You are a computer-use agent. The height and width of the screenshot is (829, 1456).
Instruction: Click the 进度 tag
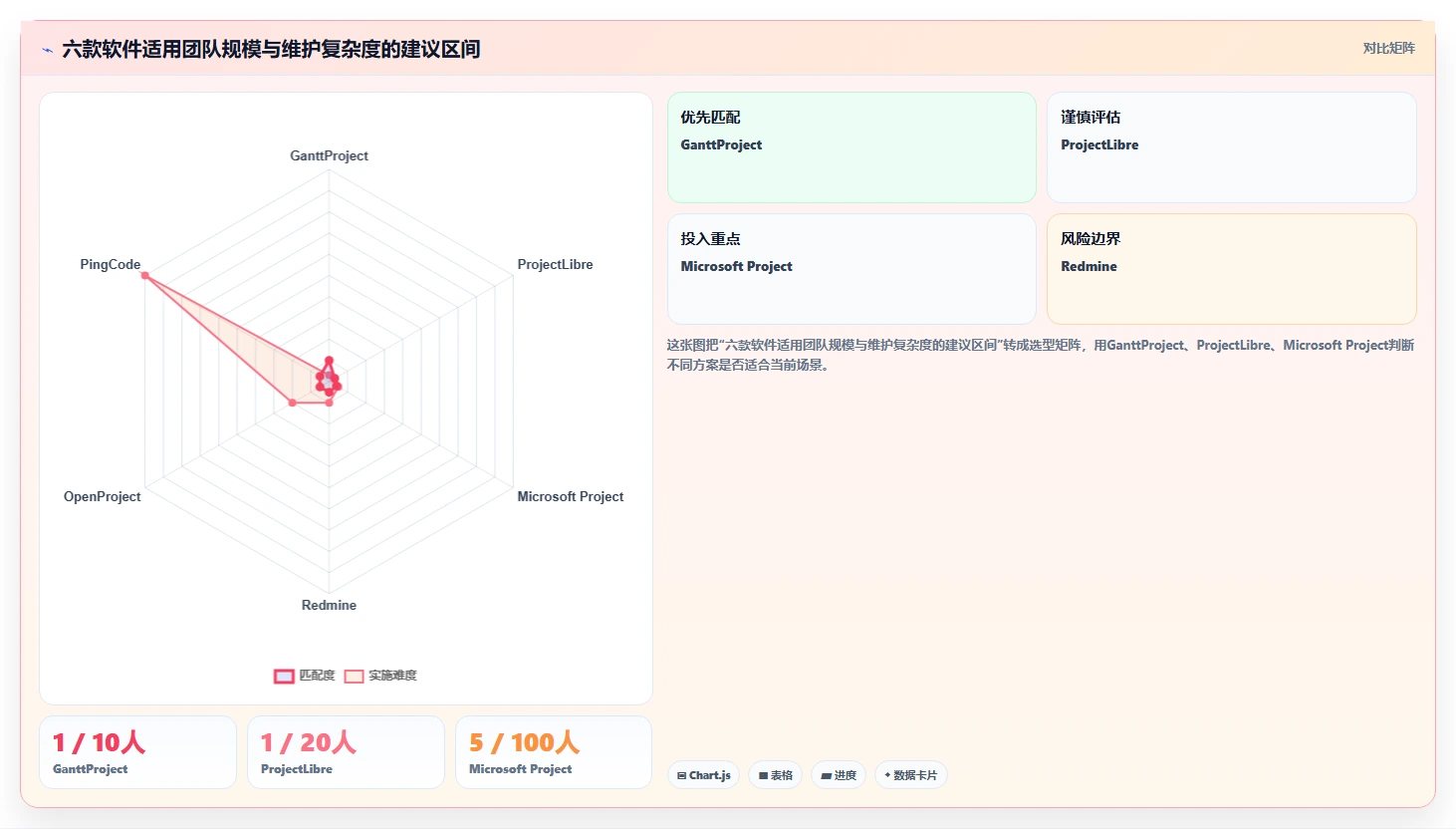click(x=839, y=775)
